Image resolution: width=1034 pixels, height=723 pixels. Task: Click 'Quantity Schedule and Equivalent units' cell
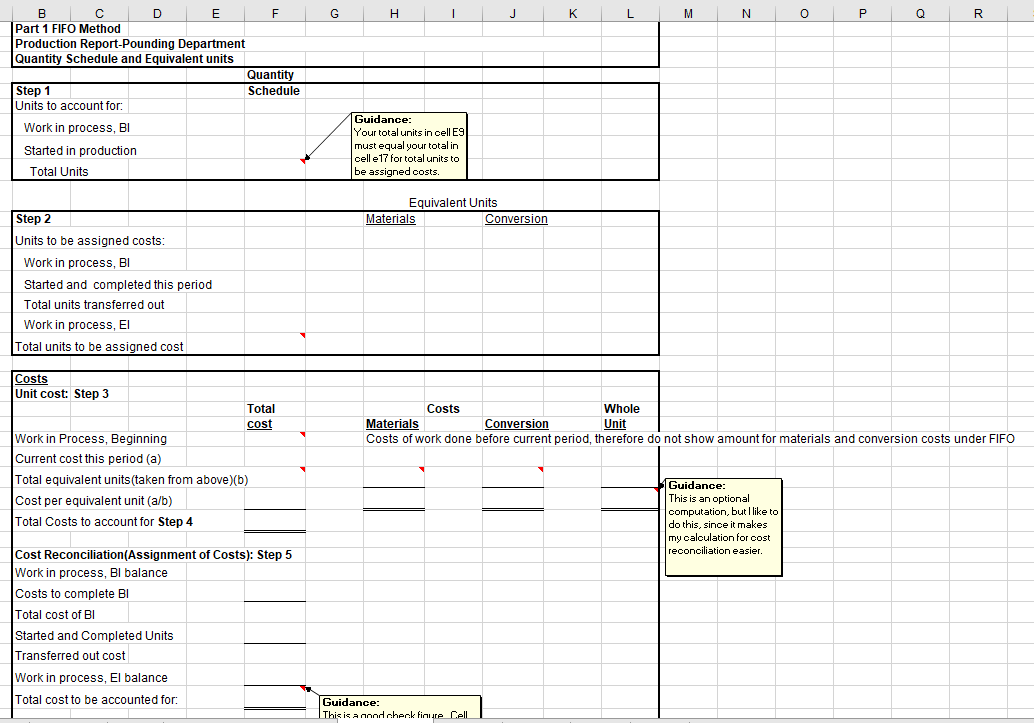point(124,59)
